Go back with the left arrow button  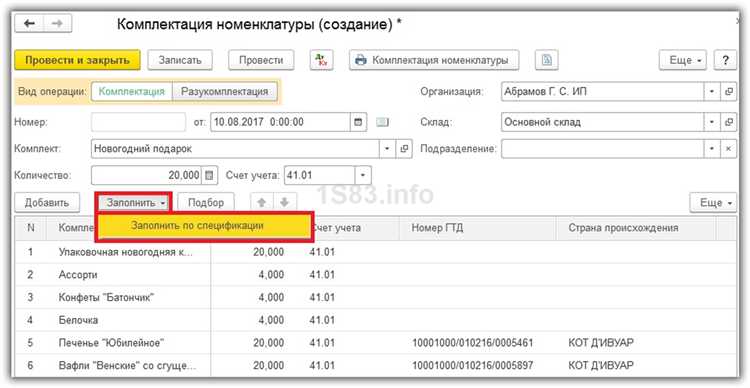point(29,24)
